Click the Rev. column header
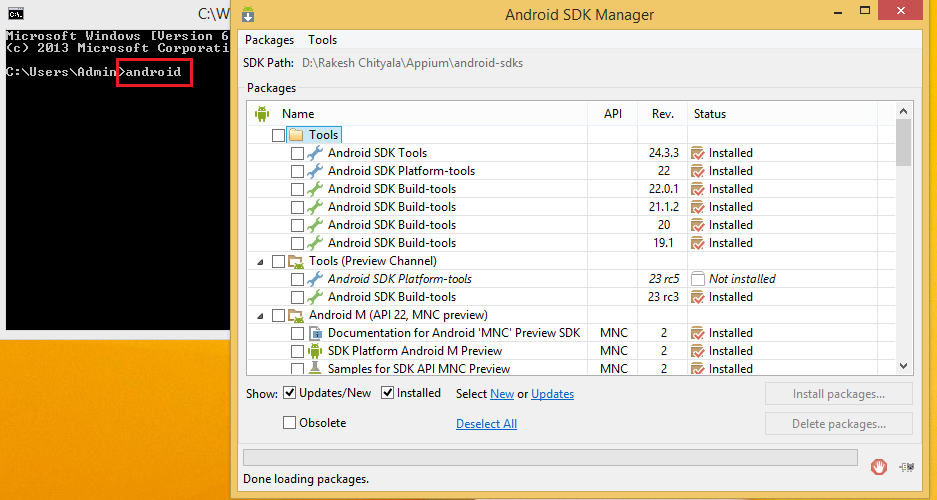Image resolution: width=937 pixels, height=500 pixels. pos(663,114)
